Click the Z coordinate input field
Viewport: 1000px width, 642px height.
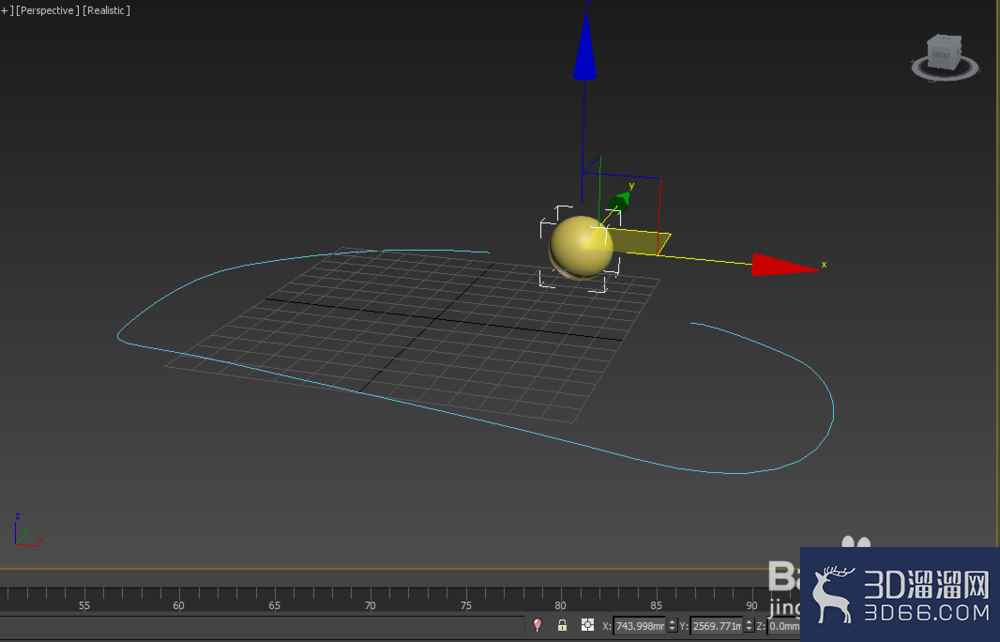(784, 626)
